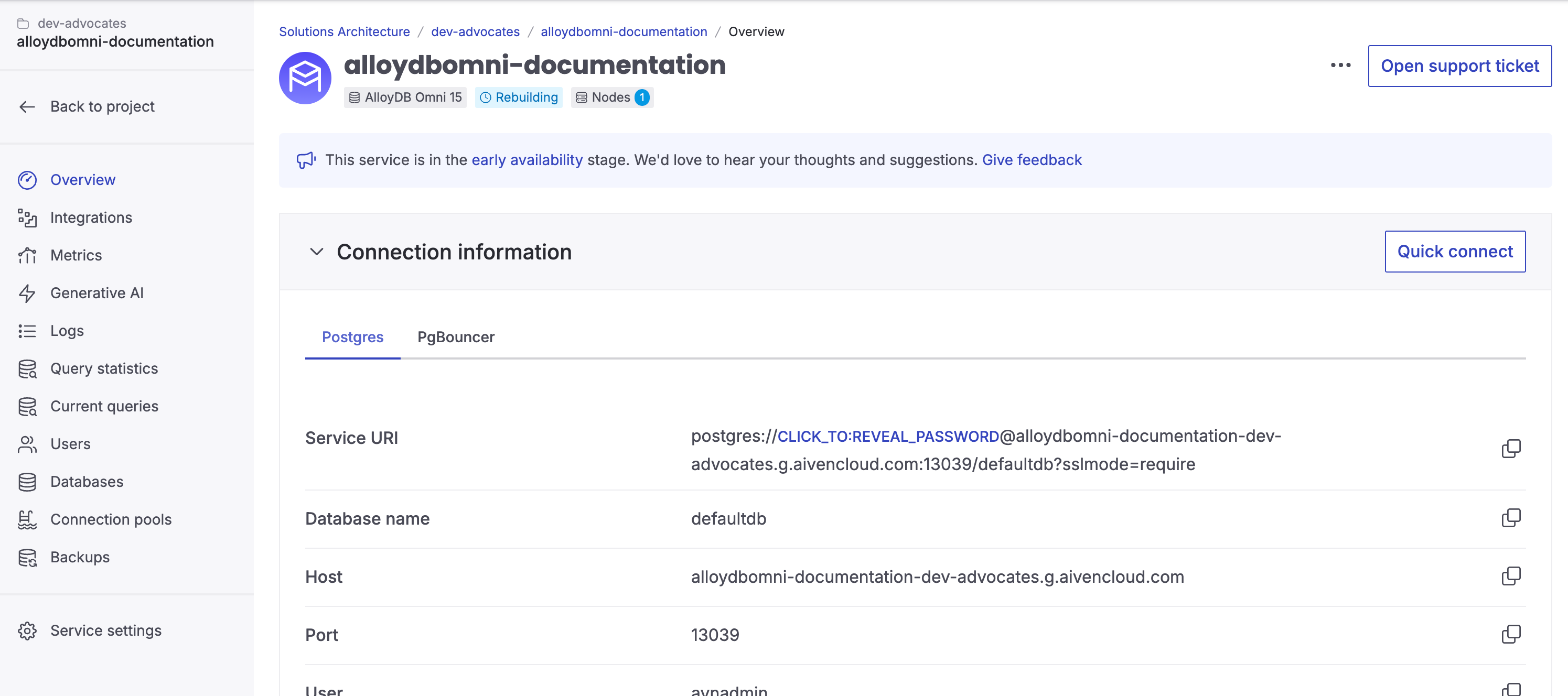Click the dev-advocates breadcrumb link
Viewport: 1568px width, 696px height.
click(475, 31)
